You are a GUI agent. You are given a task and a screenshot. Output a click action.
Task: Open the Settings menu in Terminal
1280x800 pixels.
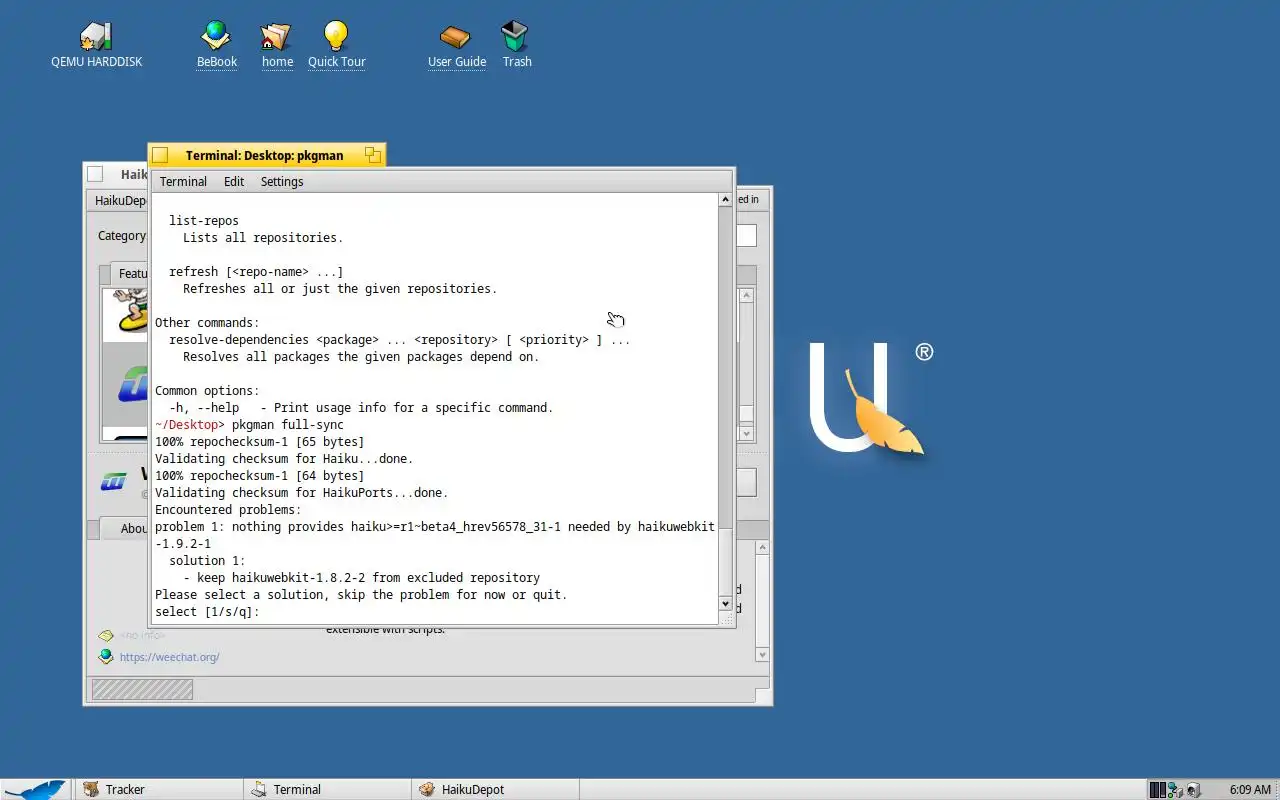282,181
